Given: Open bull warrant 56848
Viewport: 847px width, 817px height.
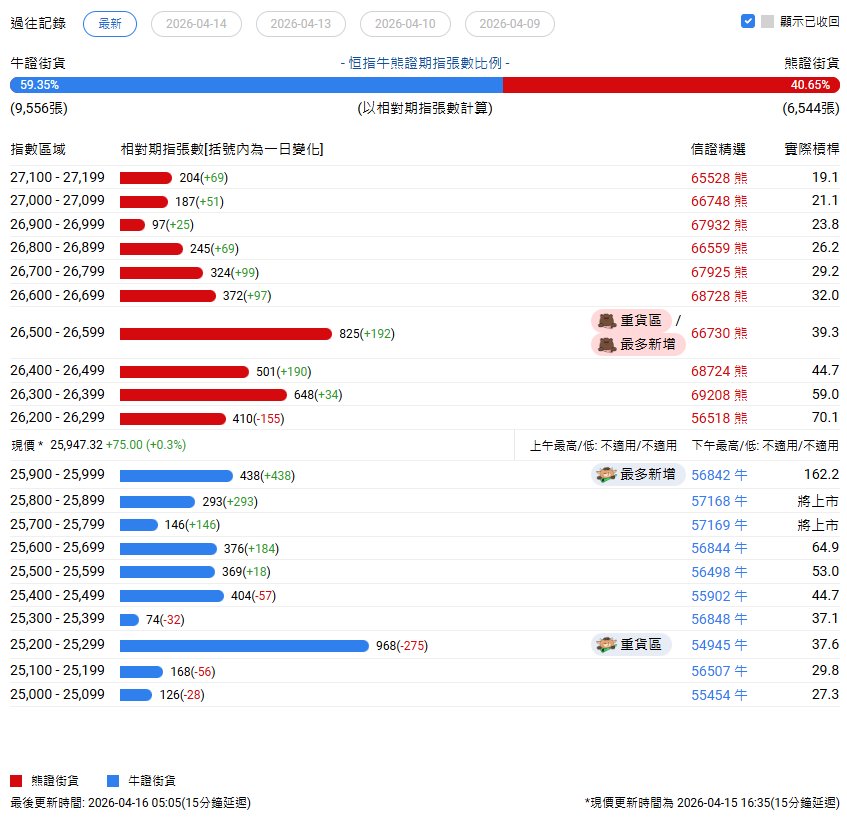Looking at the screenshot, I should tap(719, 619).
